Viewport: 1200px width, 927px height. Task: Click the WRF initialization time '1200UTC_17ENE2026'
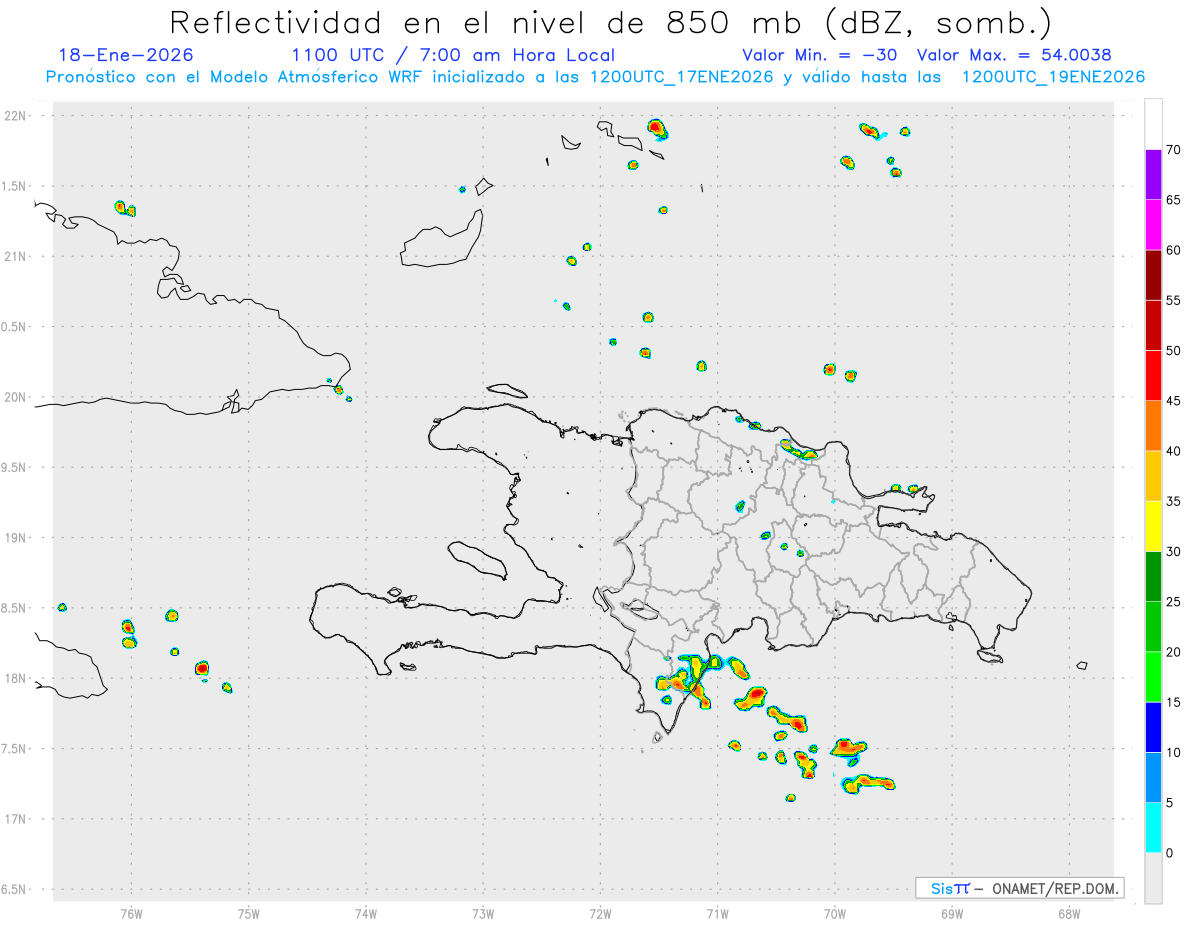point(681,77)
